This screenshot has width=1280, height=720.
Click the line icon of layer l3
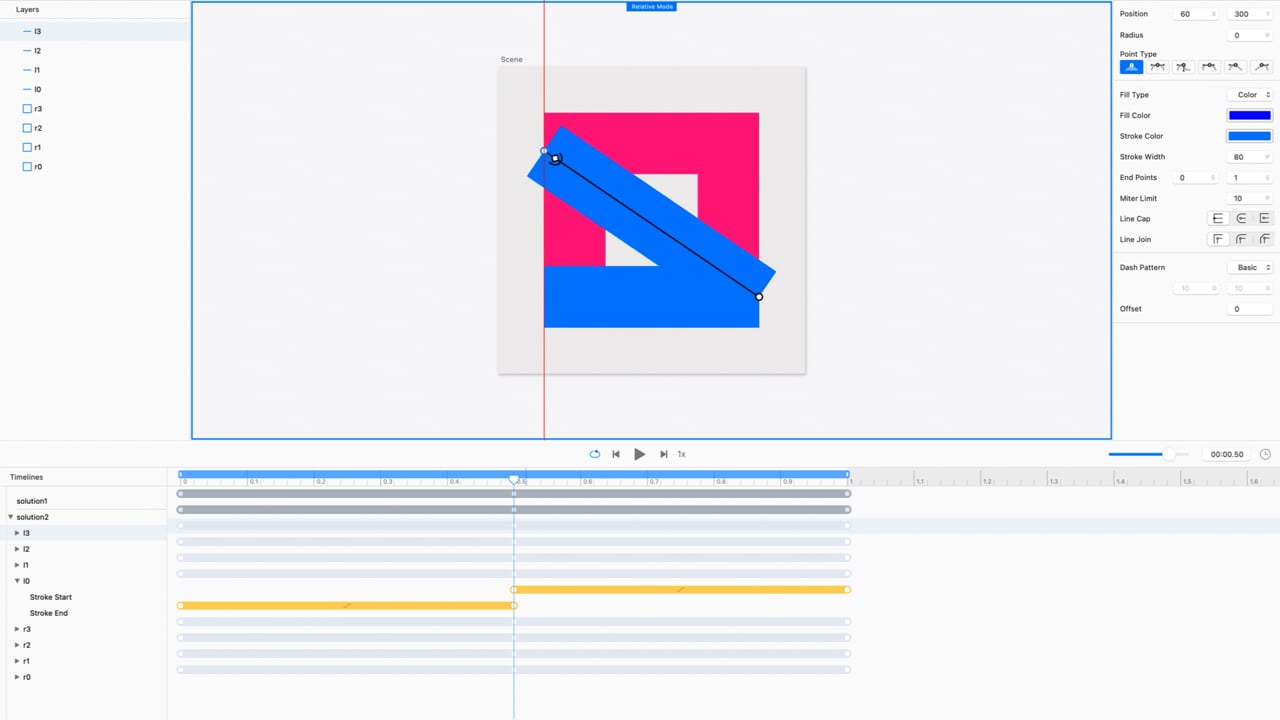[x=27, y=31]
